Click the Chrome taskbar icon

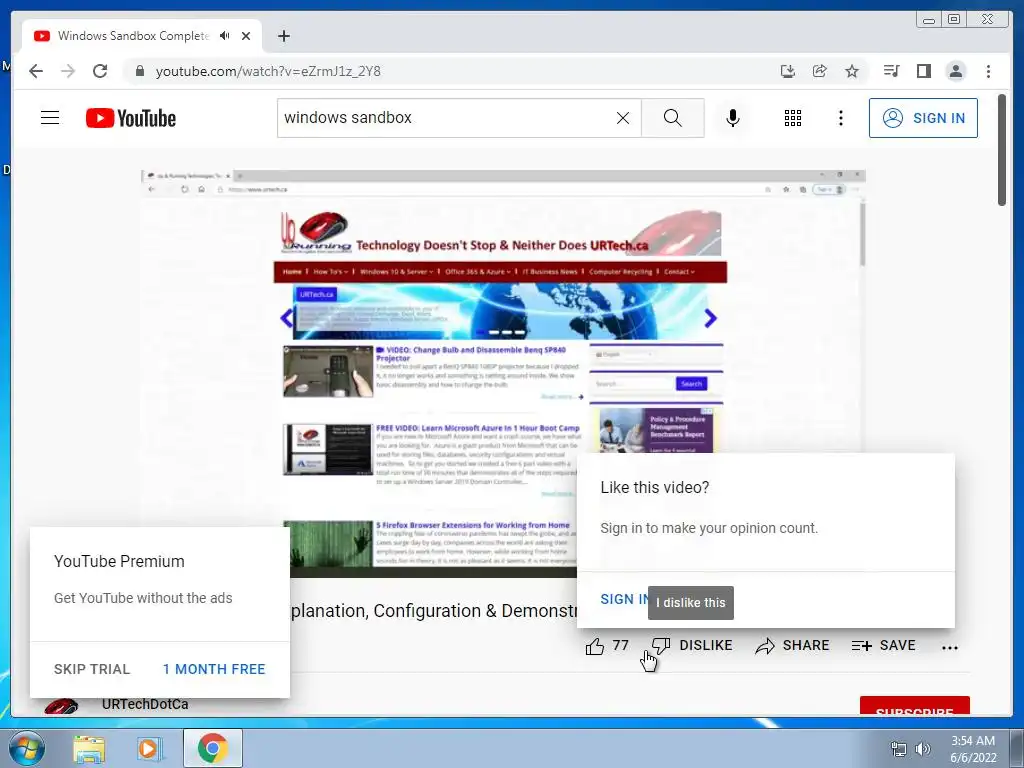point(213,748)
